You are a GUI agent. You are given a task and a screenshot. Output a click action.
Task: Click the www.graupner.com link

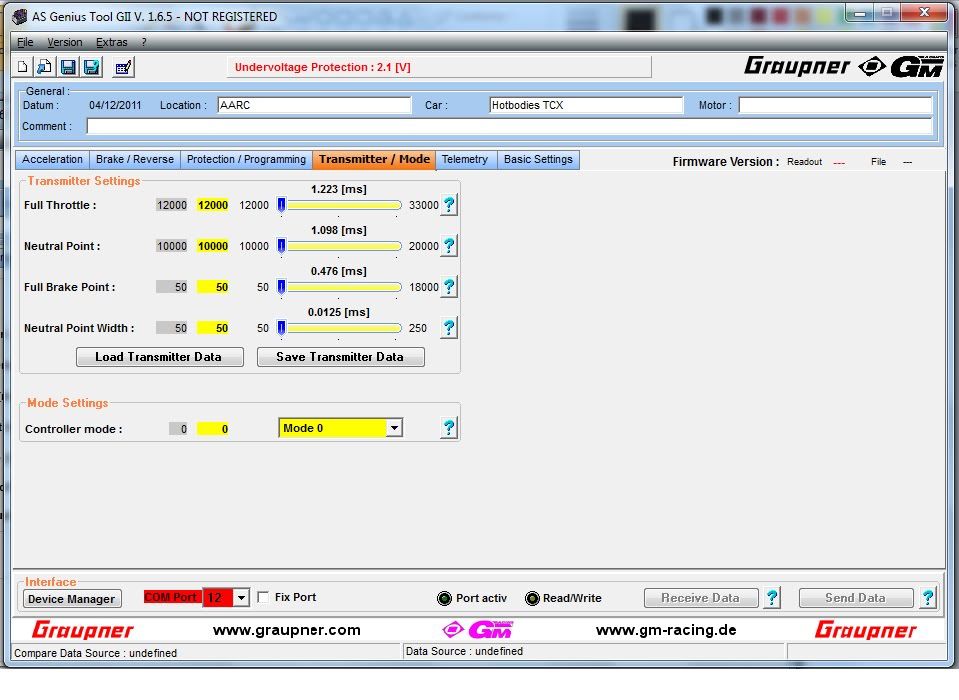287,630
